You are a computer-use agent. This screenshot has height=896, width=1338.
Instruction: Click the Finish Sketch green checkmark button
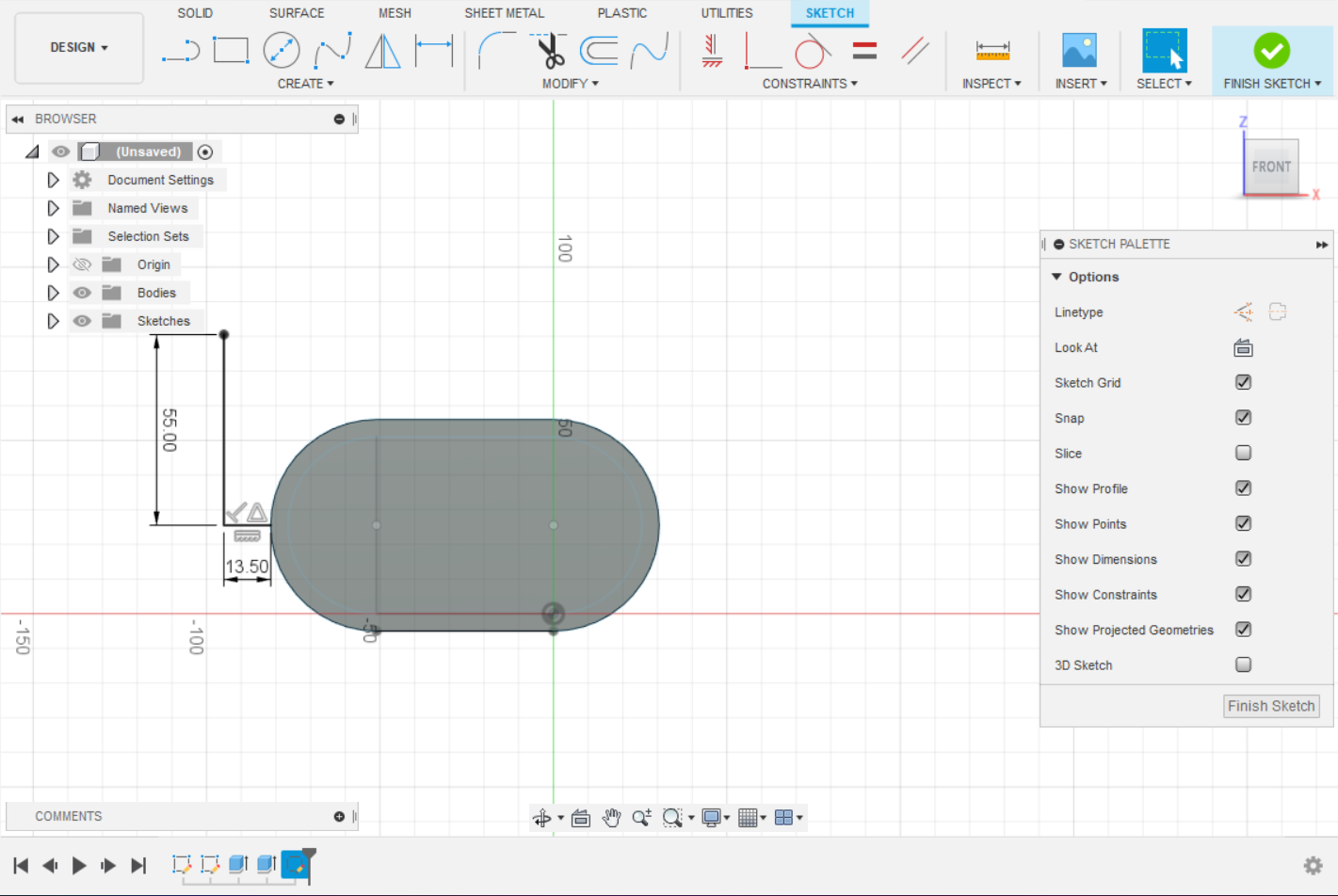pos(1272,52)
